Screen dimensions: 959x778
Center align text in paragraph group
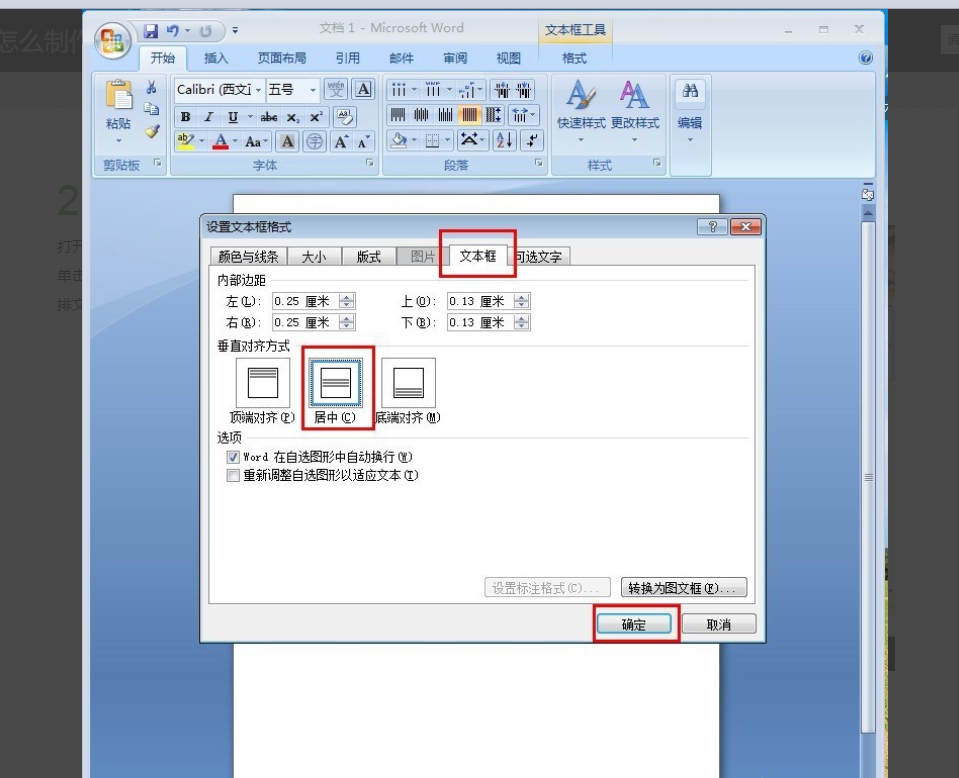point(421,115)
